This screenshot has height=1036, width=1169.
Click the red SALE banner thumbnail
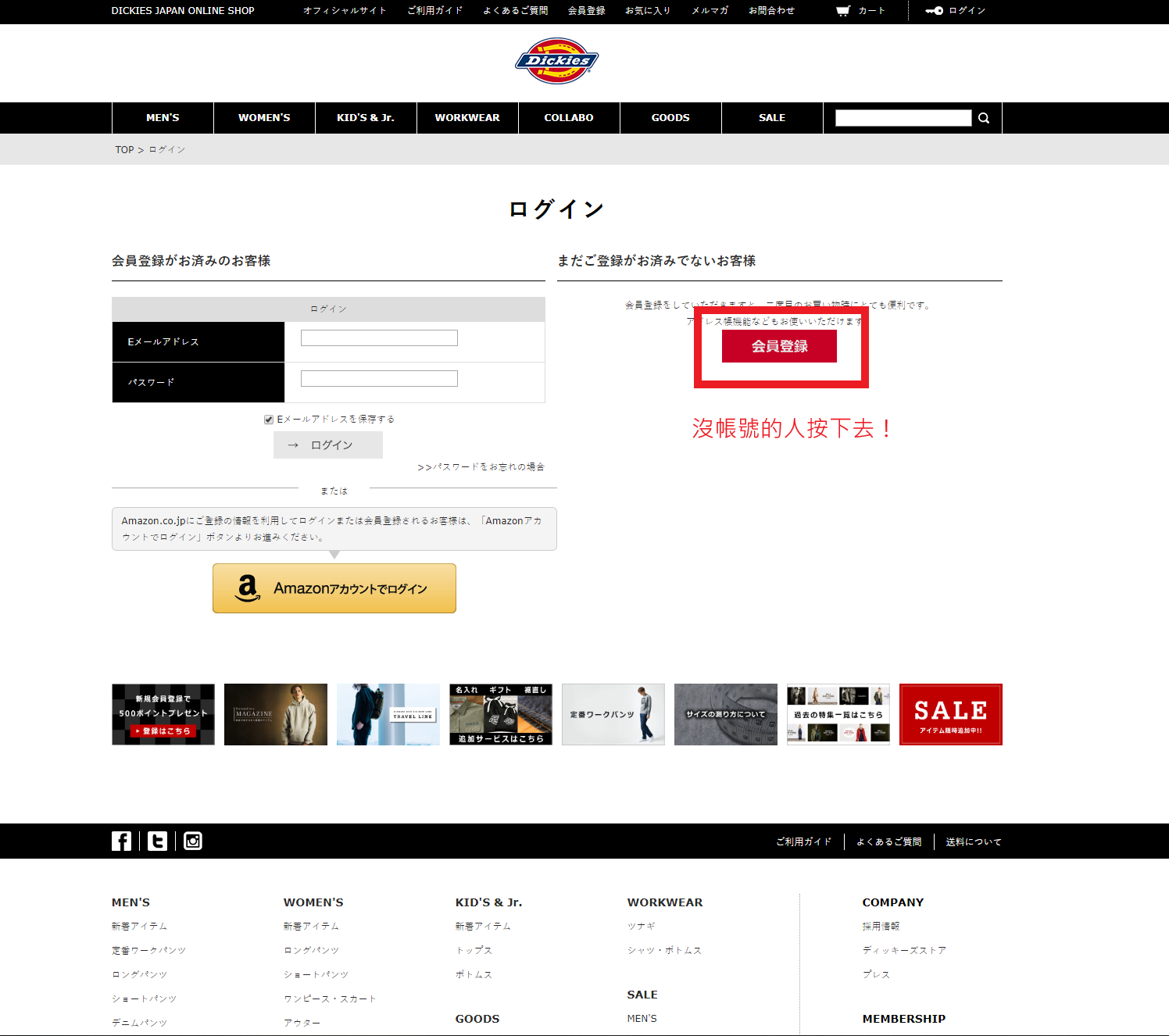[x=950, y=714]
